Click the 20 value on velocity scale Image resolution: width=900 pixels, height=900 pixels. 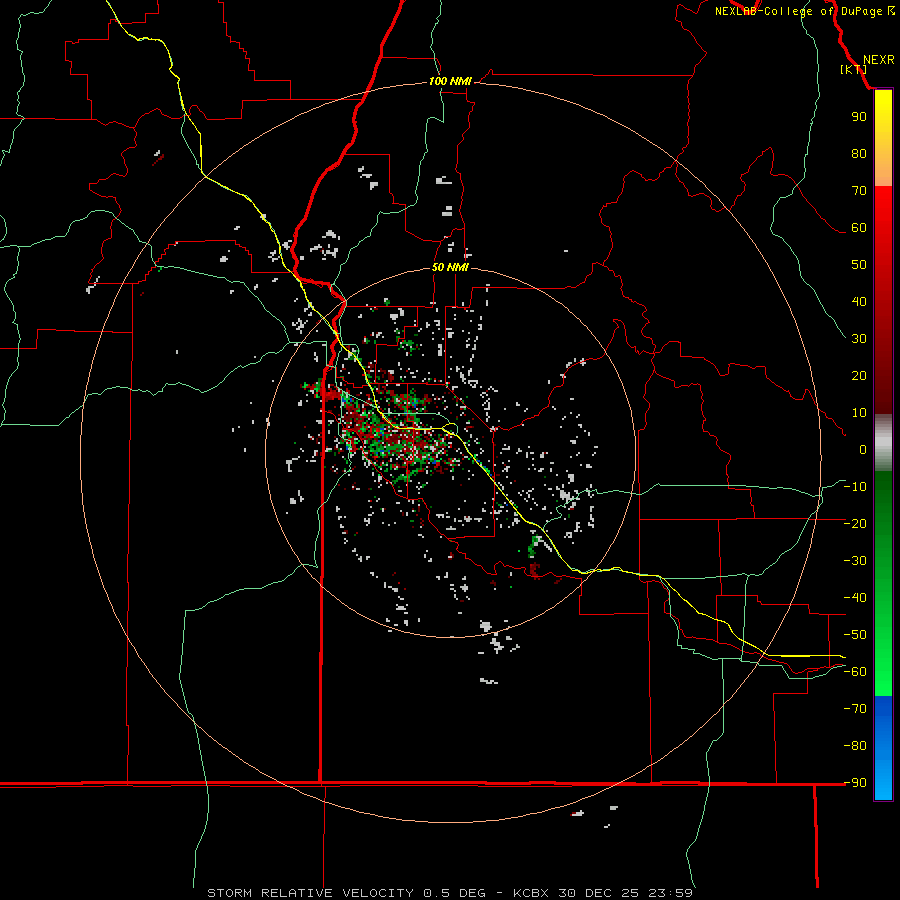859,375
